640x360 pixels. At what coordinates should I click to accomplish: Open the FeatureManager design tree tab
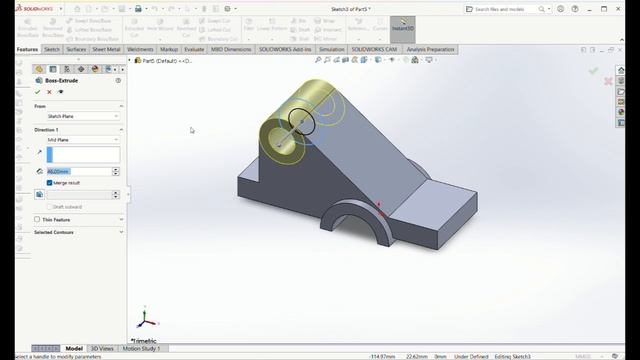coord(39,69)
